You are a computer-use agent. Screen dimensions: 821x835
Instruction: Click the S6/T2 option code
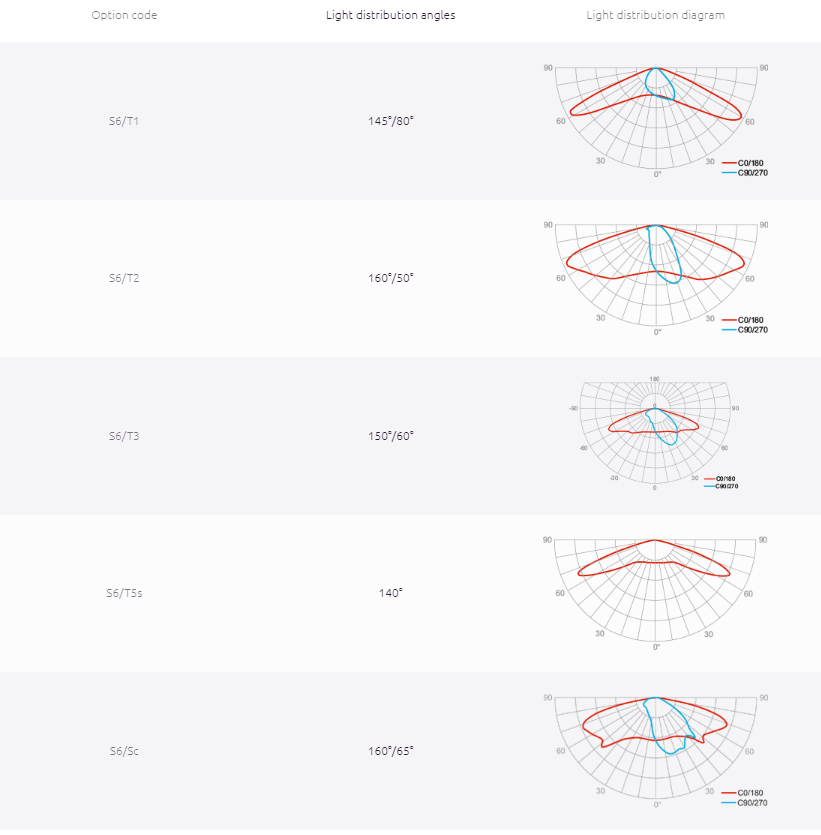click(124, 278)
